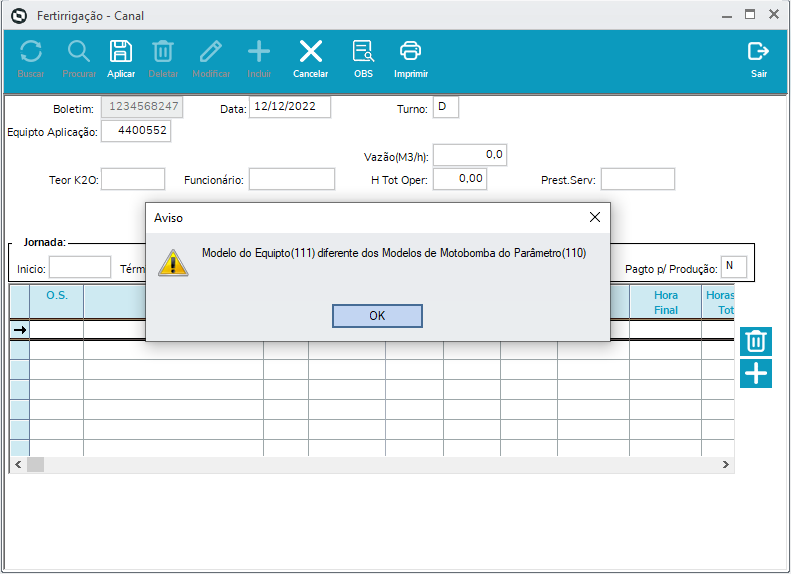Click the Deletar trash icon in toolbar
Screen dimensions: 791x574
[163, 52]
